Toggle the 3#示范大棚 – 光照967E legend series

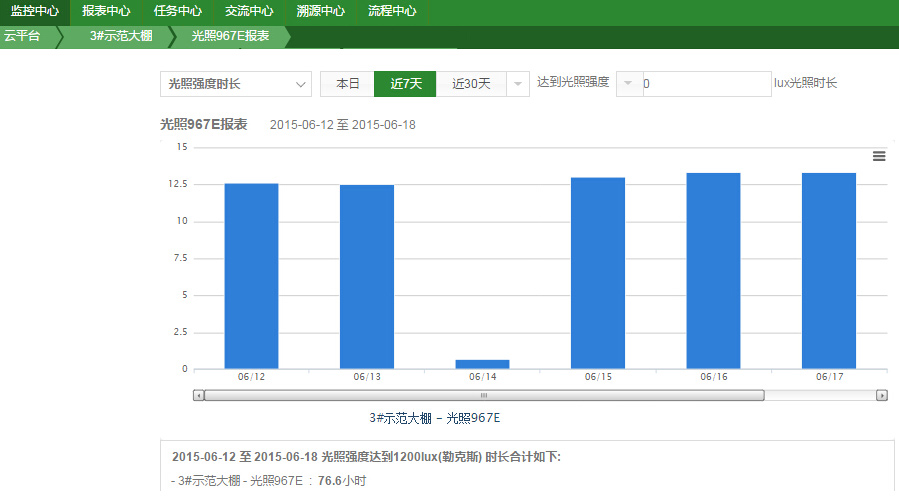pyautogui.click(x=435, y=418)
